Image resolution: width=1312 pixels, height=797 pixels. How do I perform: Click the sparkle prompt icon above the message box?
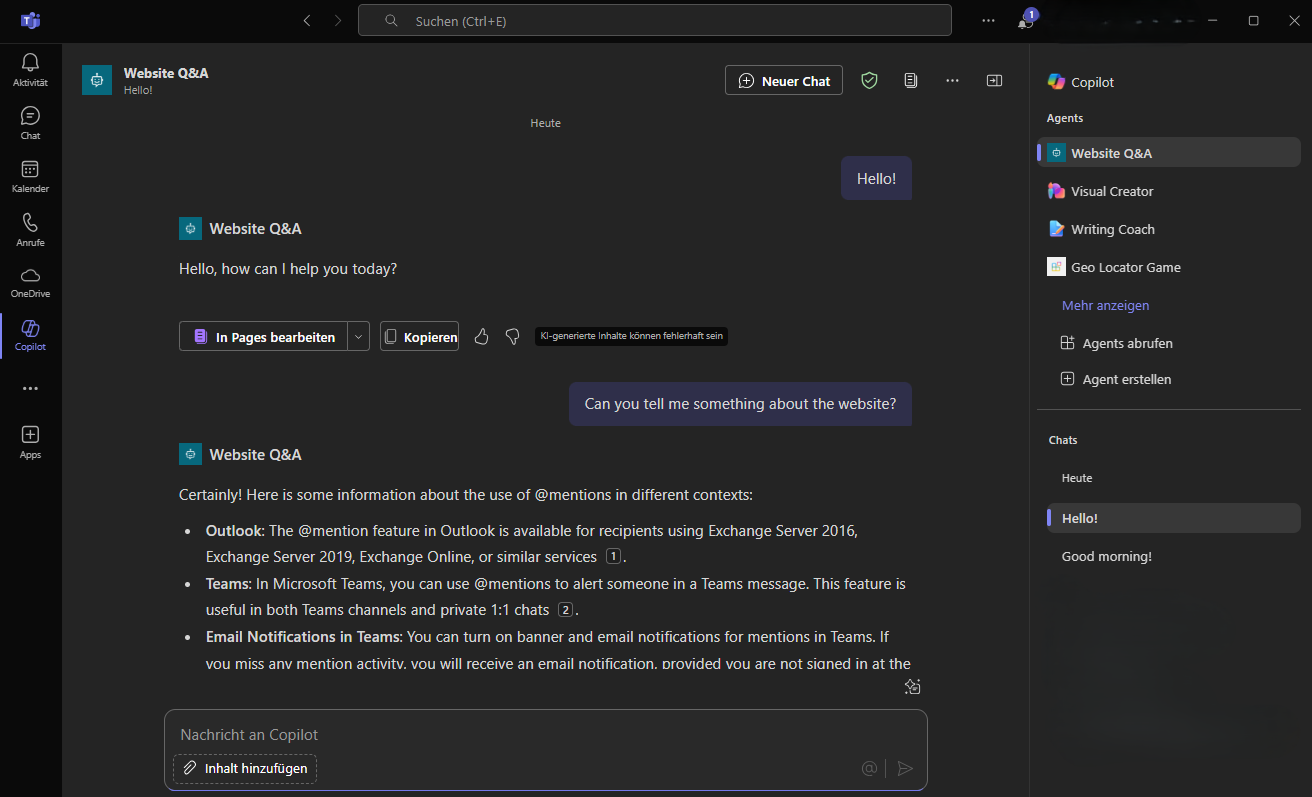912,686
